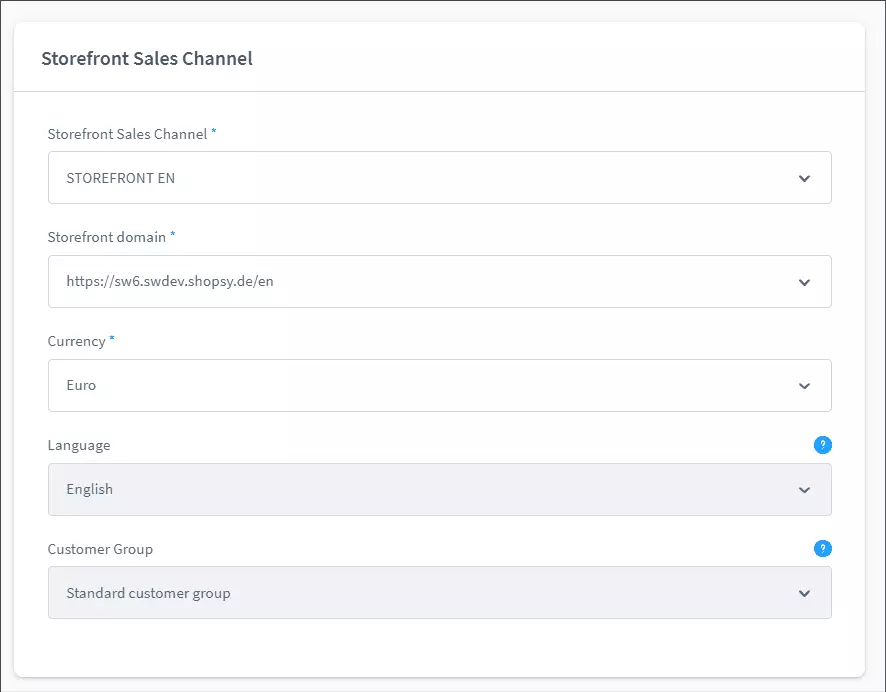Click the Storefront Sales Channel field label
Viewport: 886px width, 692px height.
[x=127, y=134]
